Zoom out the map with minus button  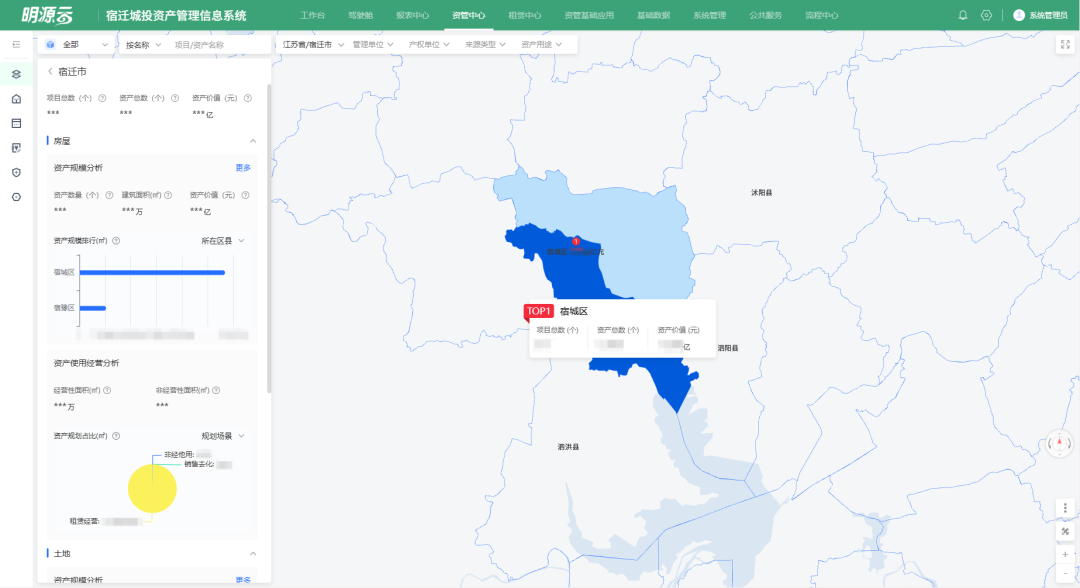[1065, 573]
